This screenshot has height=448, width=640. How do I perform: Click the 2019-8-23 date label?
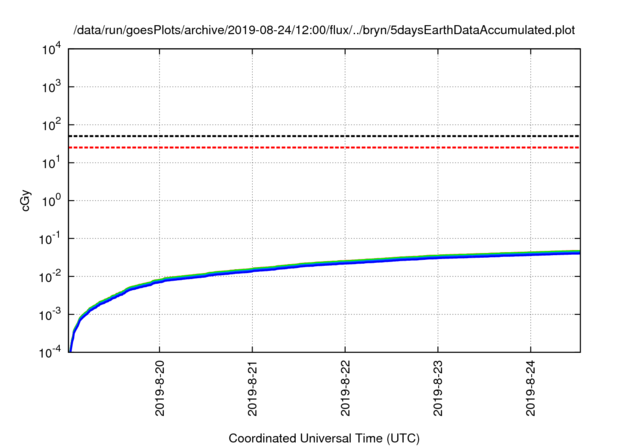tap(438, 388)
